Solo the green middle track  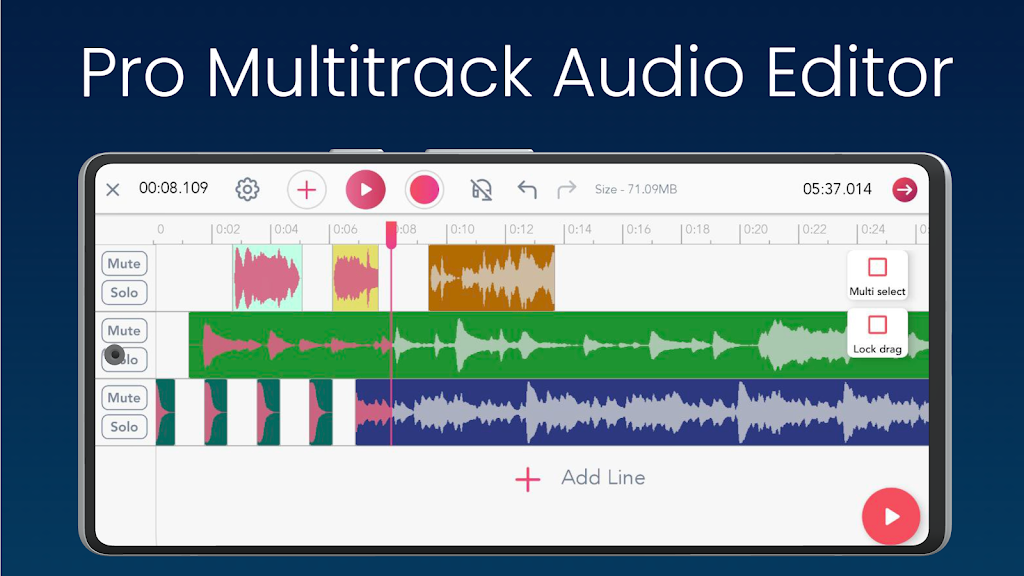123,359
